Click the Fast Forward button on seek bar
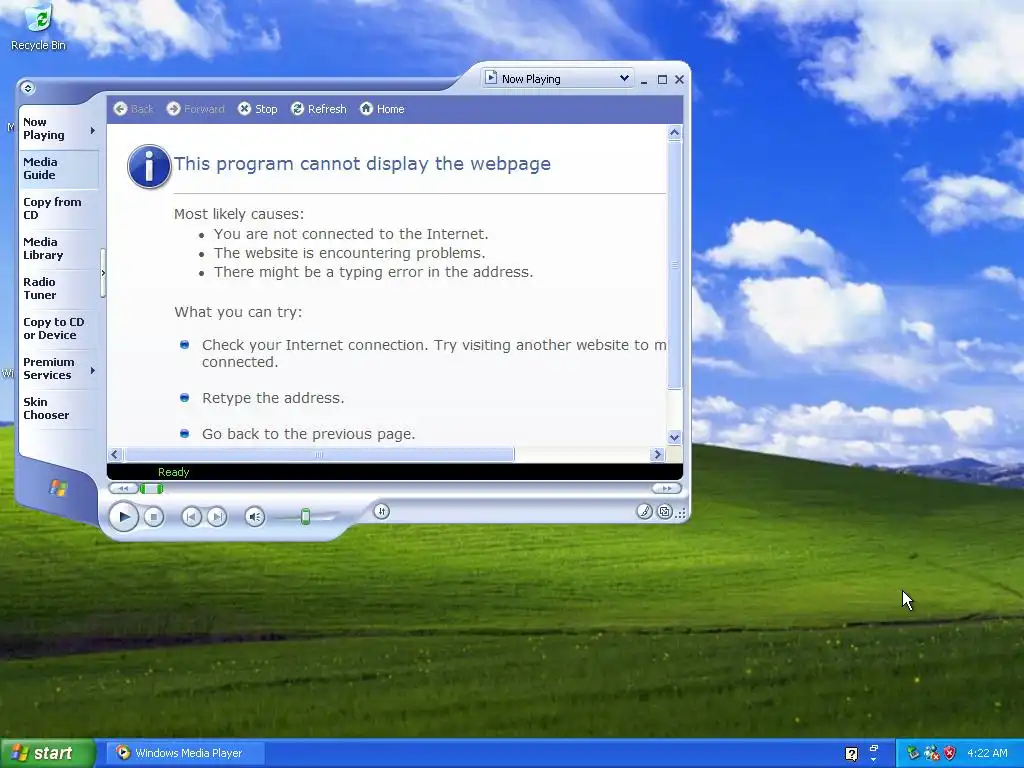 point(666,488)
